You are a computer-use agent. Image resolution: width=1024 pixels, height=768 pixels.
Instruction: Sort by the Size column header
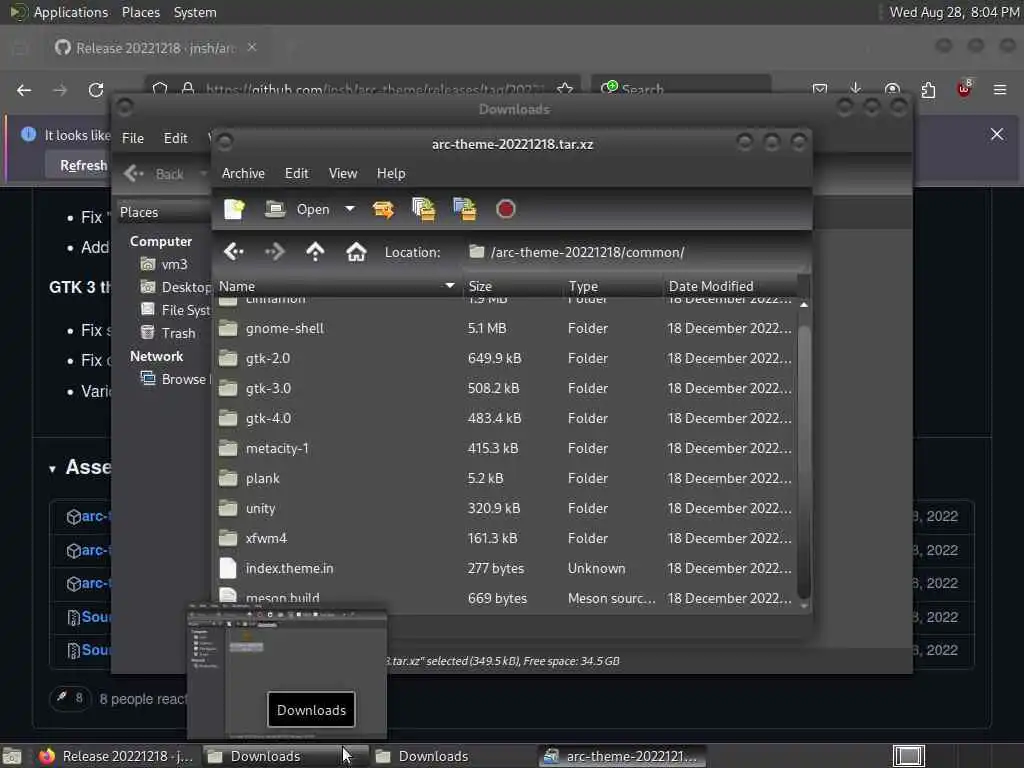(513, 286)
